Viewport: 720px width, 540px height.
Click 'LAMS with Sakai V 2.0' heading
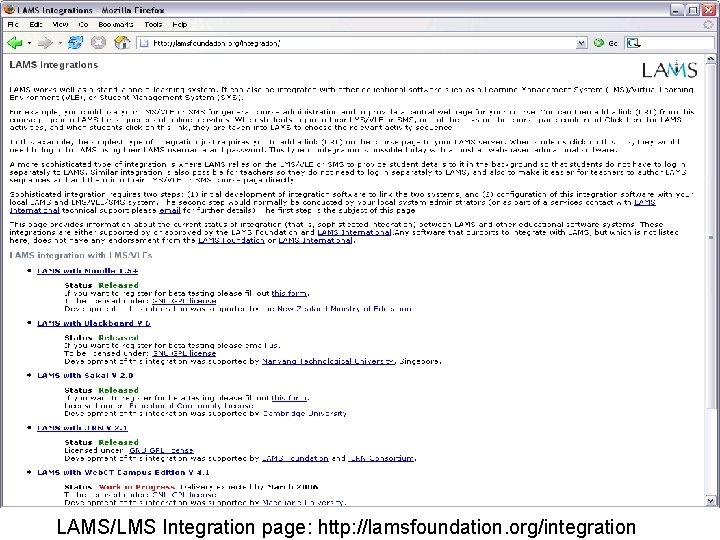85,376
